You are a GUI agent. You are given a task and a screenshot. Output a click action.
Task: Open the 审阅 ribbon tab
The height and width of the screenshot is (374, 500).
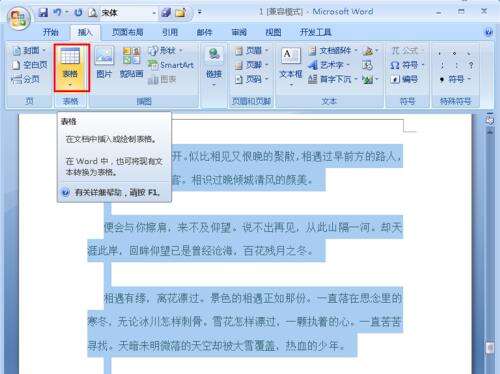(x=239, y=32)
